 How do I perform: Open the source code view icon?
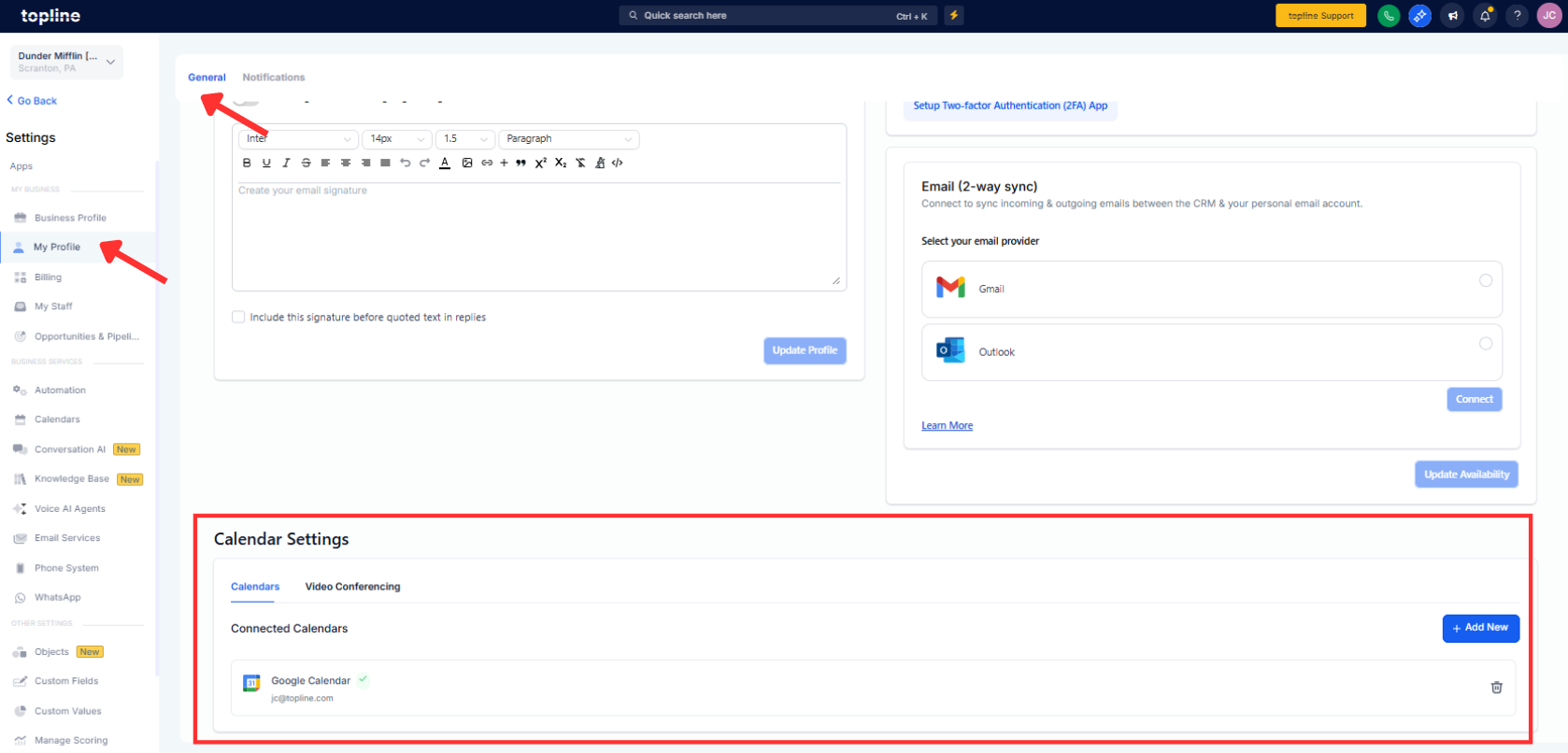pos(617,163)
